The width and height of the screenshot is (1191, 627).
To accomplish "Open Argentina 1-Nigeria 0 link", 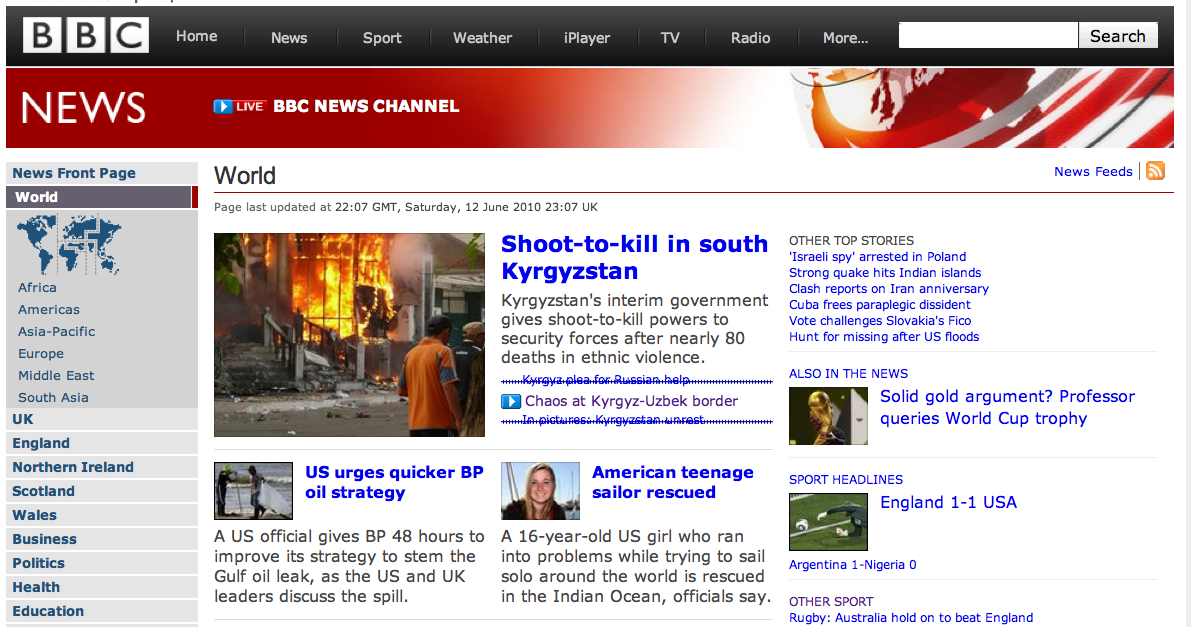I will (852, 565).
